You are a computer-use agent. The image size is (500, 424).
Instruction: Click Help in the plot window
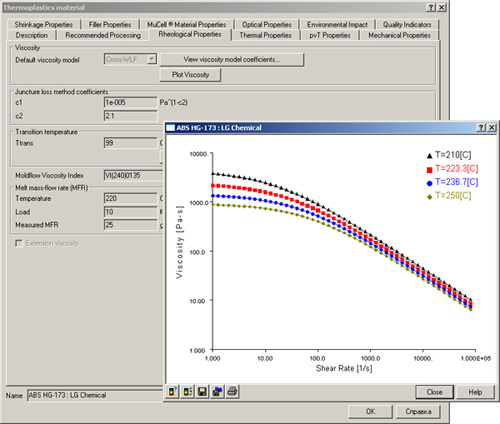click(475, 392)
